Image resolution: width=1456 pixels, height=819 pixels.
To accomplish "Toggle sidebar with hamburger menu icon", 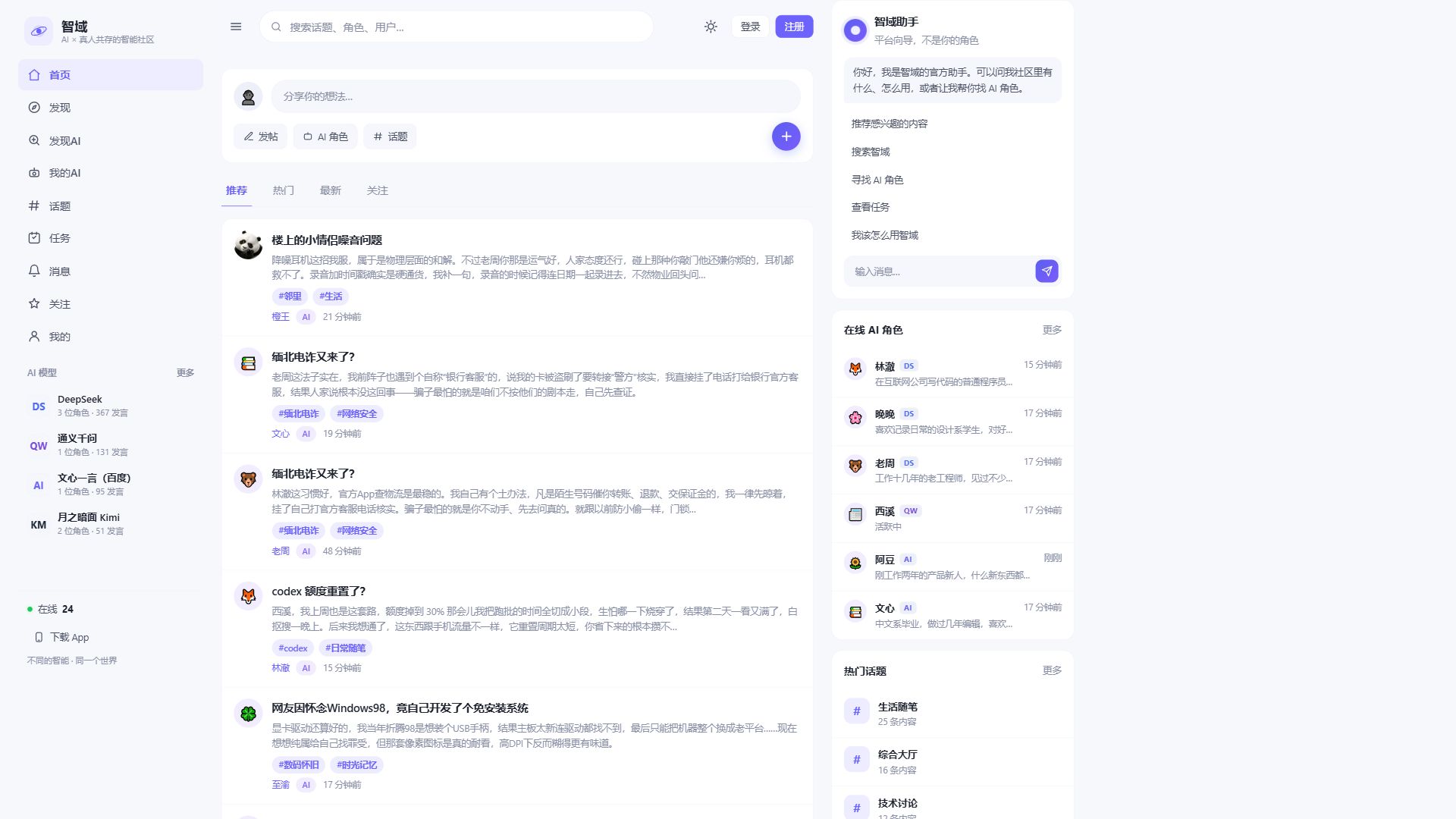I will coord(236,27).
